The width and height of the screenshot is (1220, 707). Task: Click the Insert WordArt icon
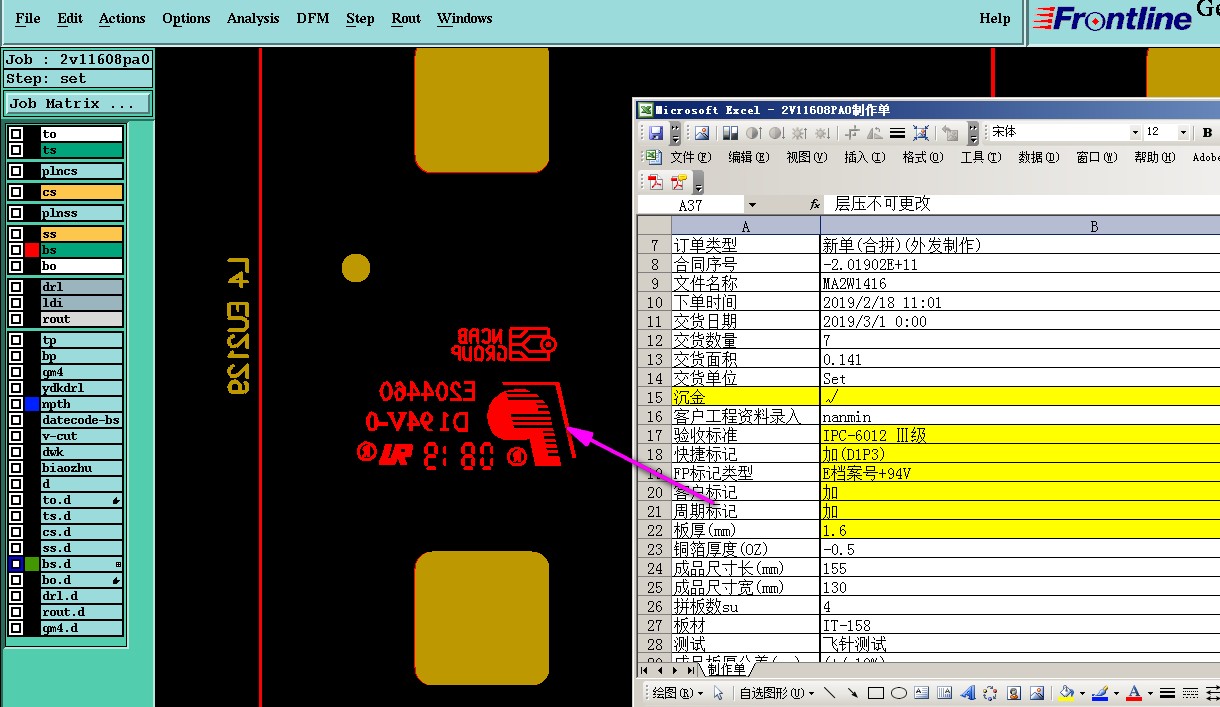pos(967,693)
